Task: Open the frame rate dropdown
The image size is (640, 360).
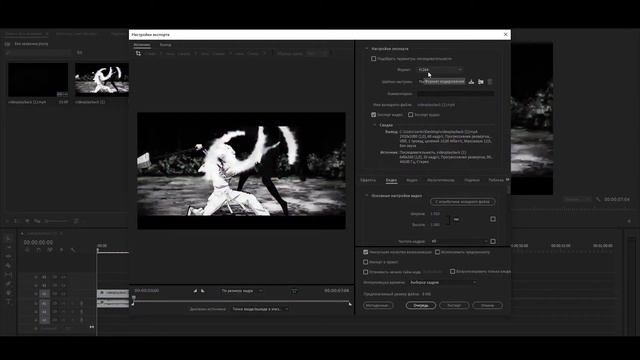Action: 459,241
